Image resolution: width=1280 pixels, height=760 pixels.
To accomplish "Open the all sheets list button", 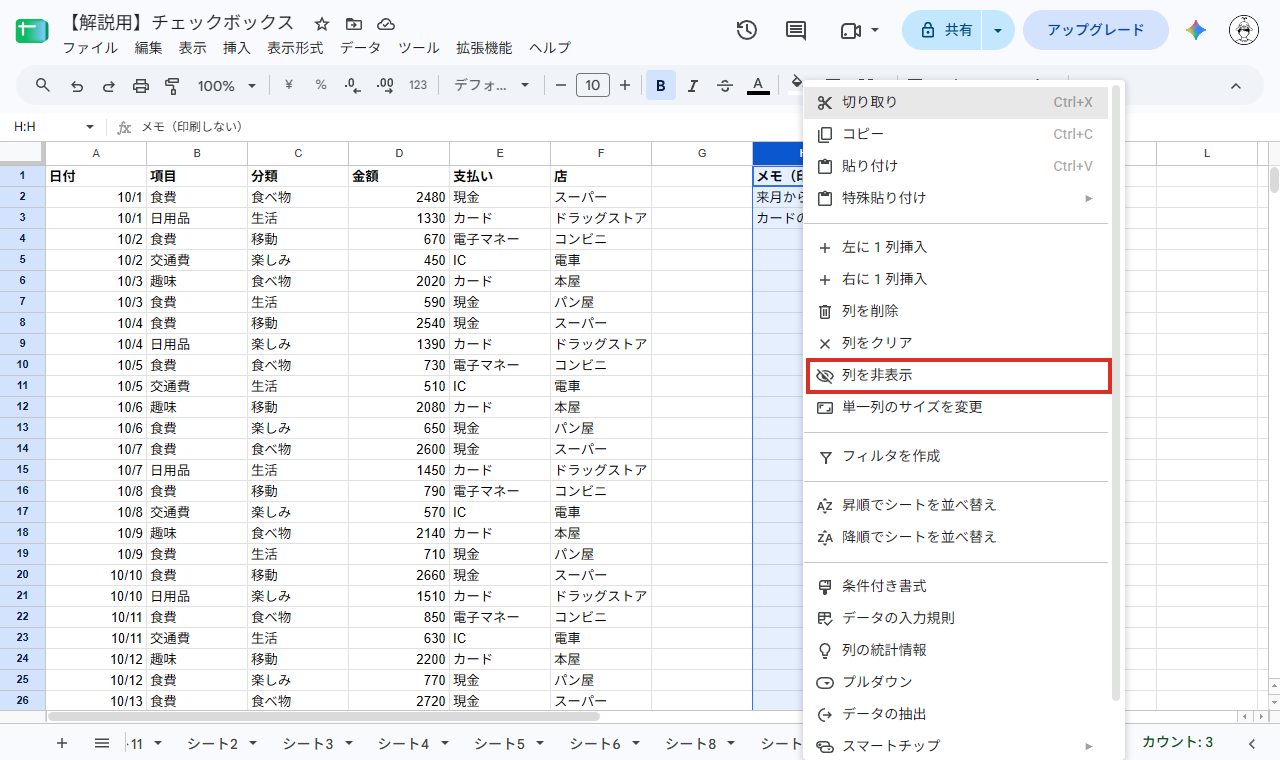I will tap(102, 743).
